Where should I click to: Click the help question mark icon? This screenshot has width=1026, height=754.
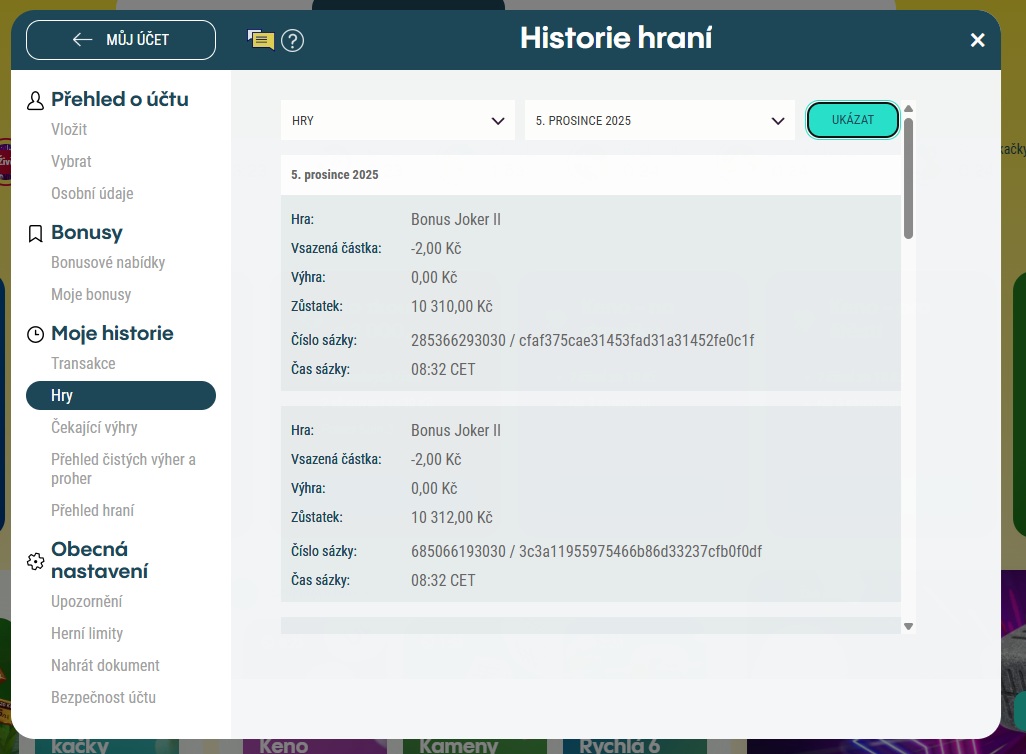point(292,40)
